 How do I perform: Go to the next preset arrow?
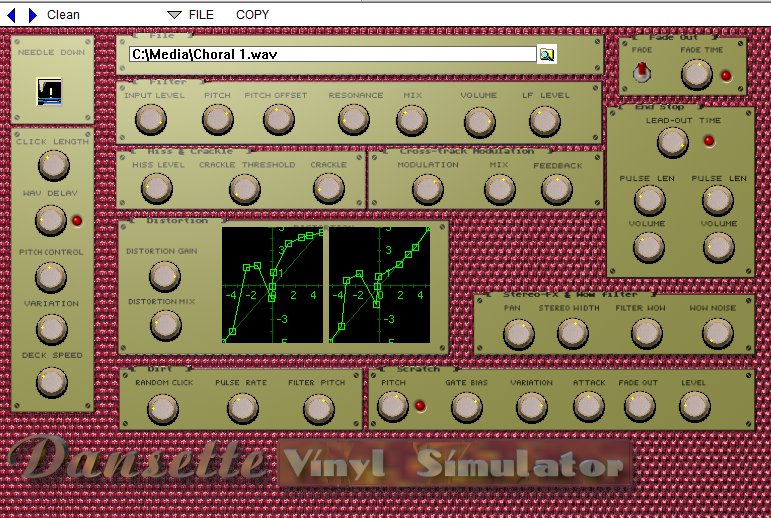pos(32,15)
